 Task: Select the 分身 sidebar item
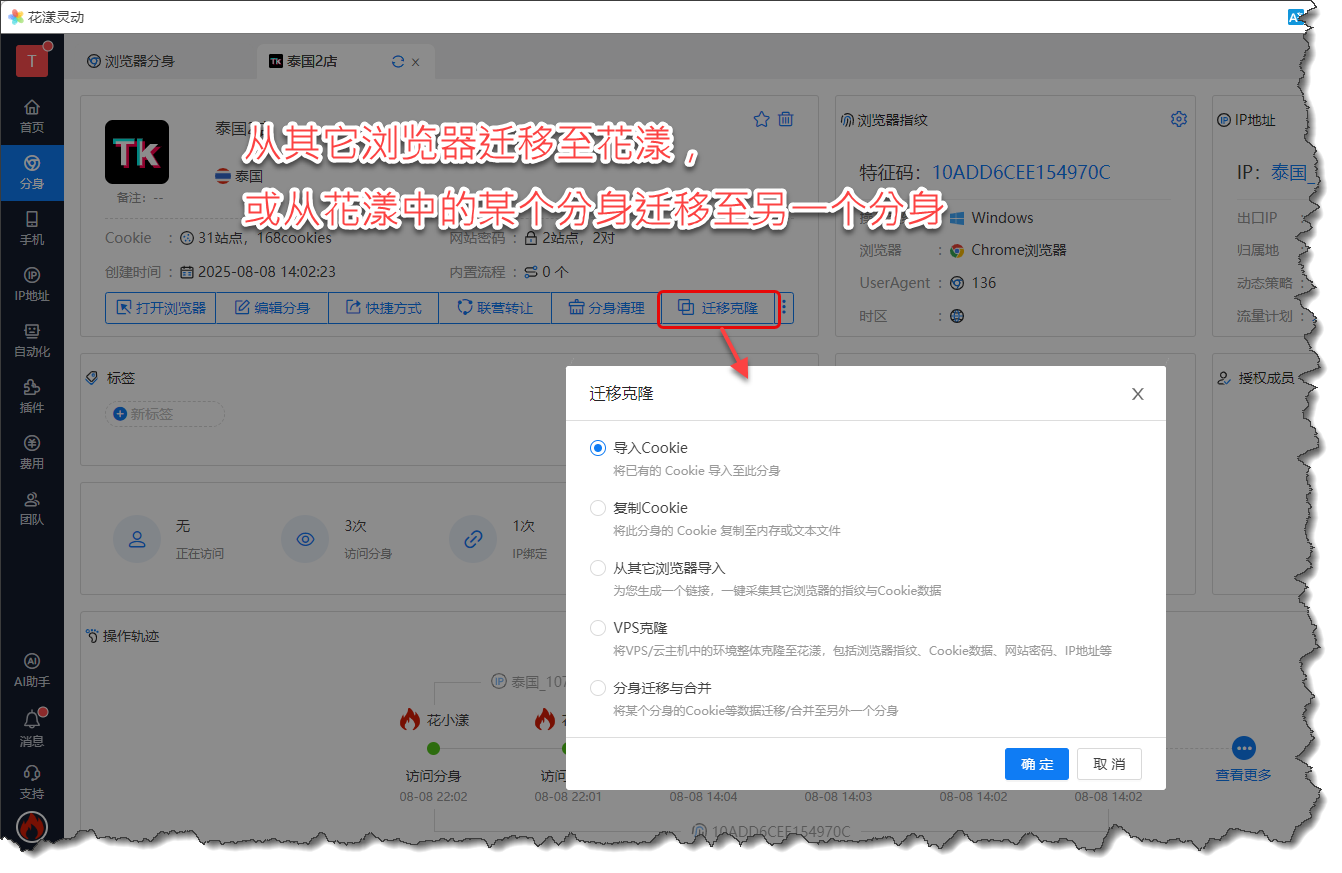[32, 172]
